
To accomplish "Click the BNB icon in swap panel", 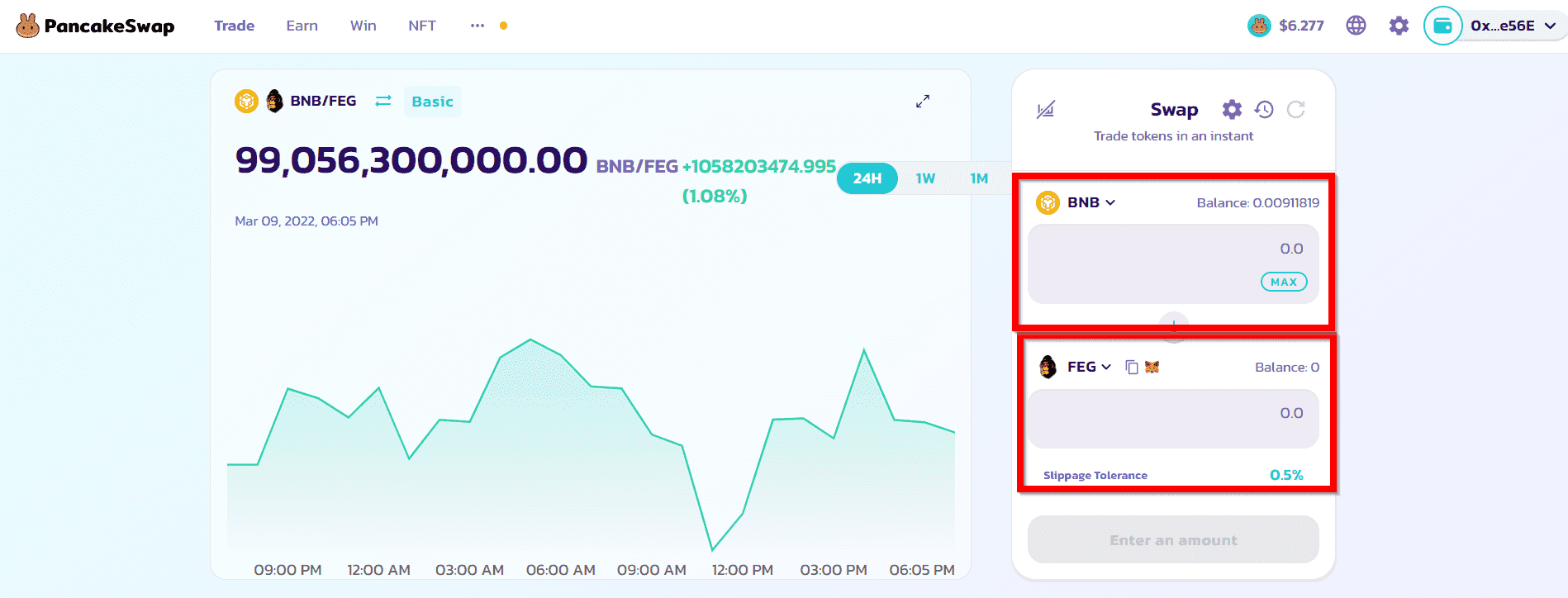I will coord(1048,202).
